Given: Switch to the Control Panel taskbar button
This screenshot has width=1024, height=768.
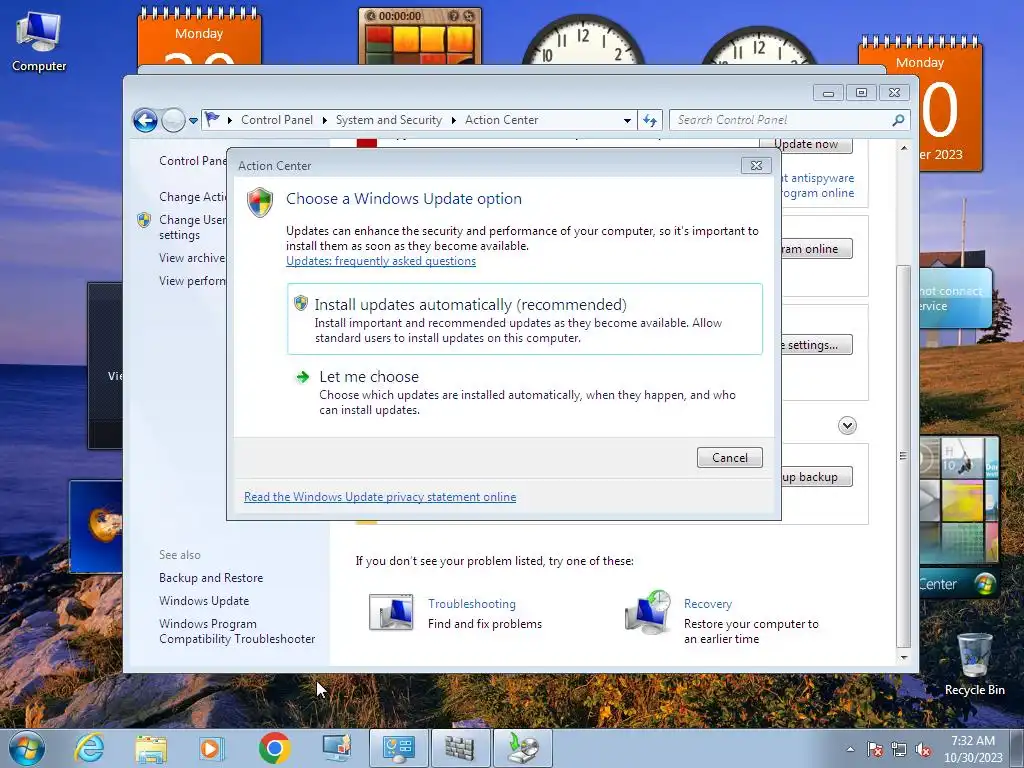Looking at the screenshot, I should click(x=398, y=748).
